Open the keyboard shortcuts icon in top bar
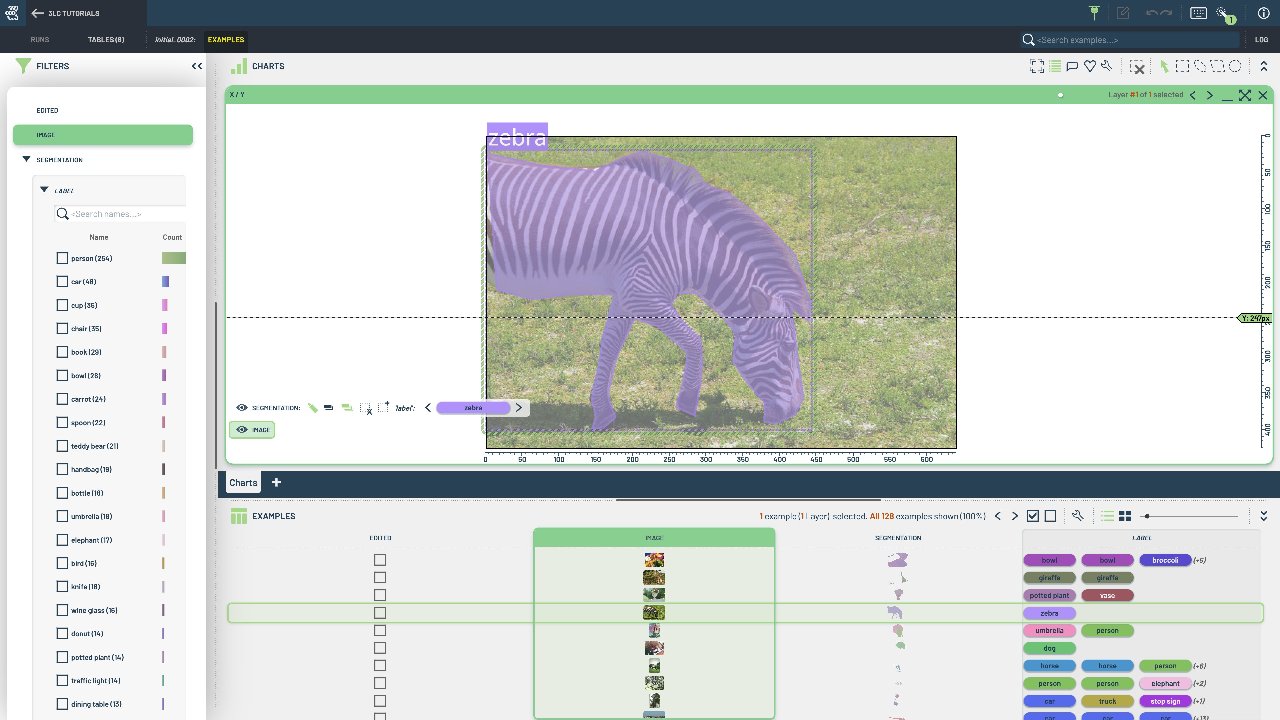This screenshot has height=720, width=1280. click(1198, 13)
